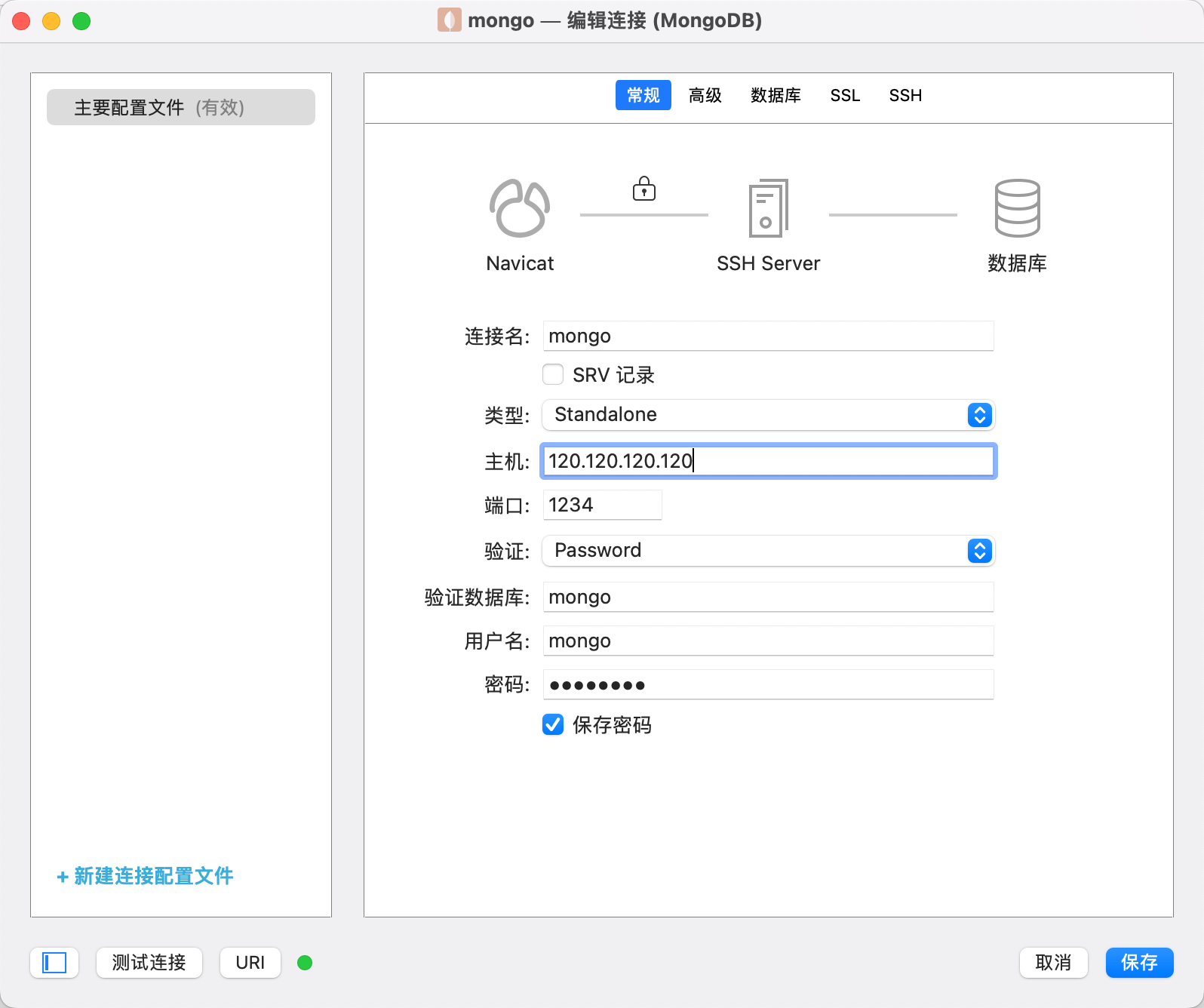This screenshot has width=1204, height=1008.
Task: Switch to the SSL tab
Action: [x=845, y=96]
